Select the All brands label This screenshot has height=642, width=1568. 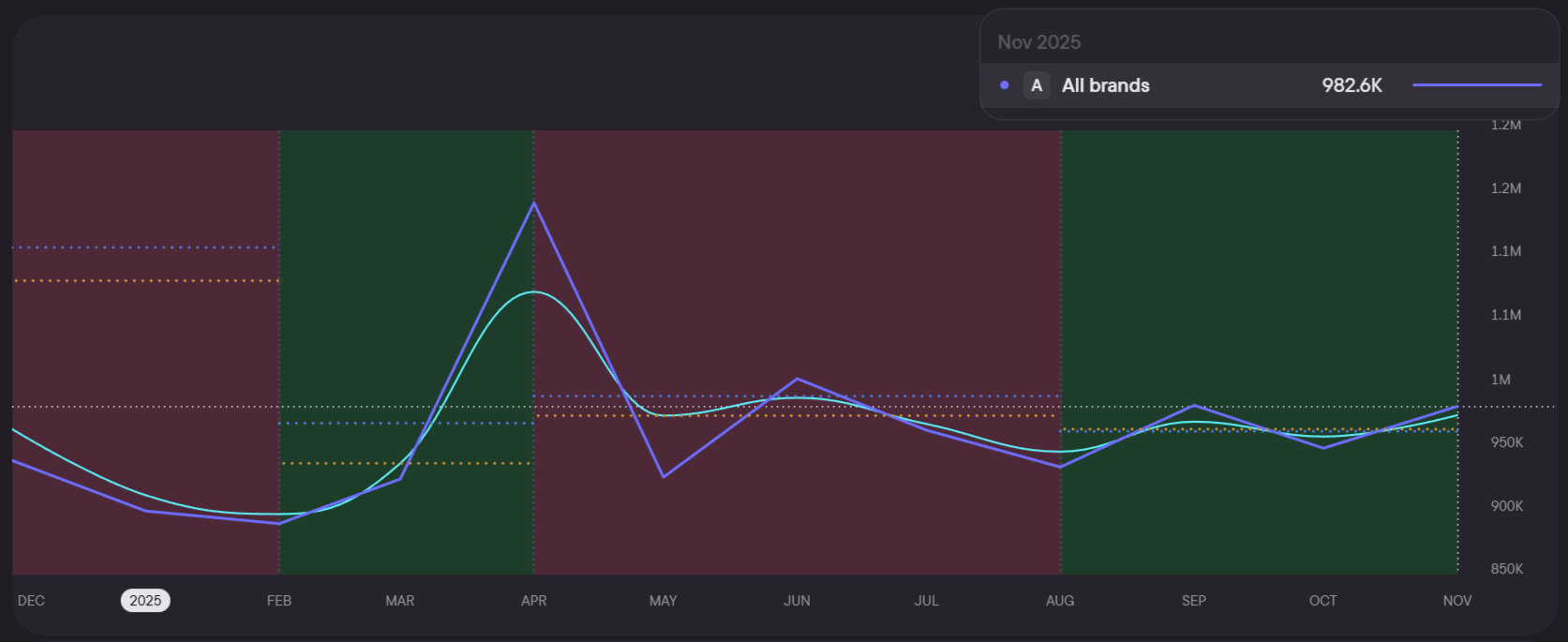1105,85
